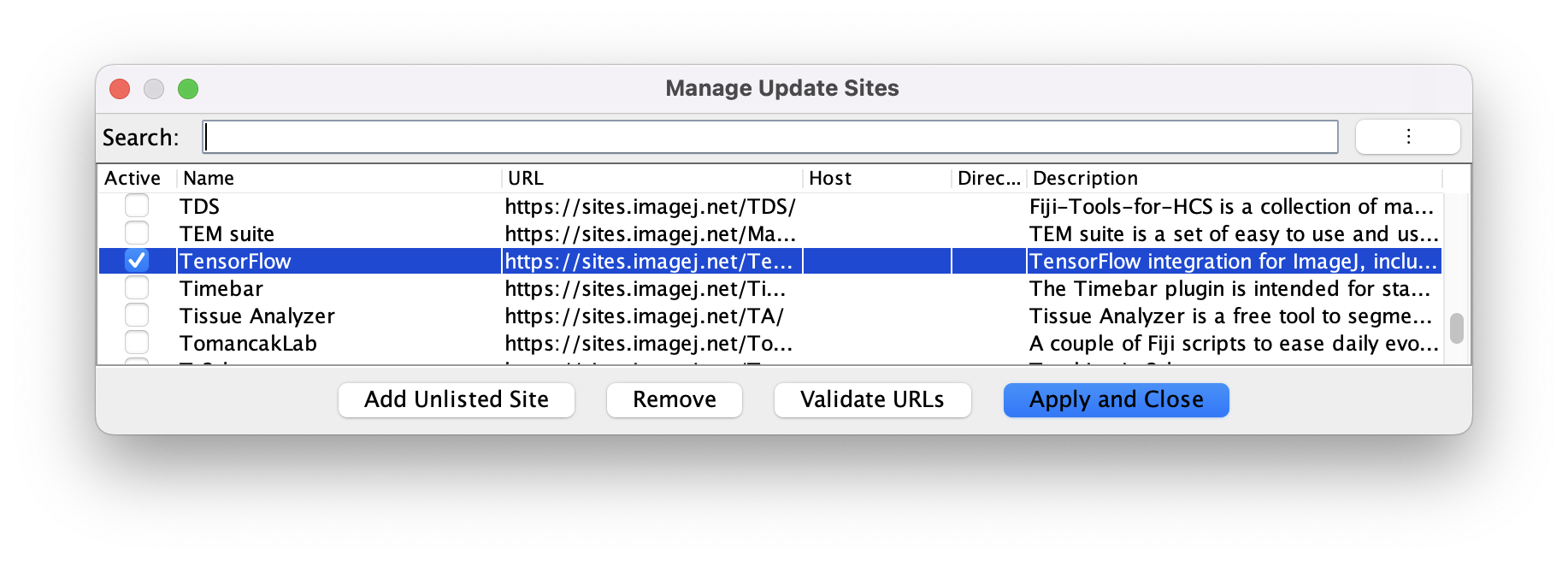Click the Active column header
The width and height of the screenshot is (1568, 561).
point(133,178)
